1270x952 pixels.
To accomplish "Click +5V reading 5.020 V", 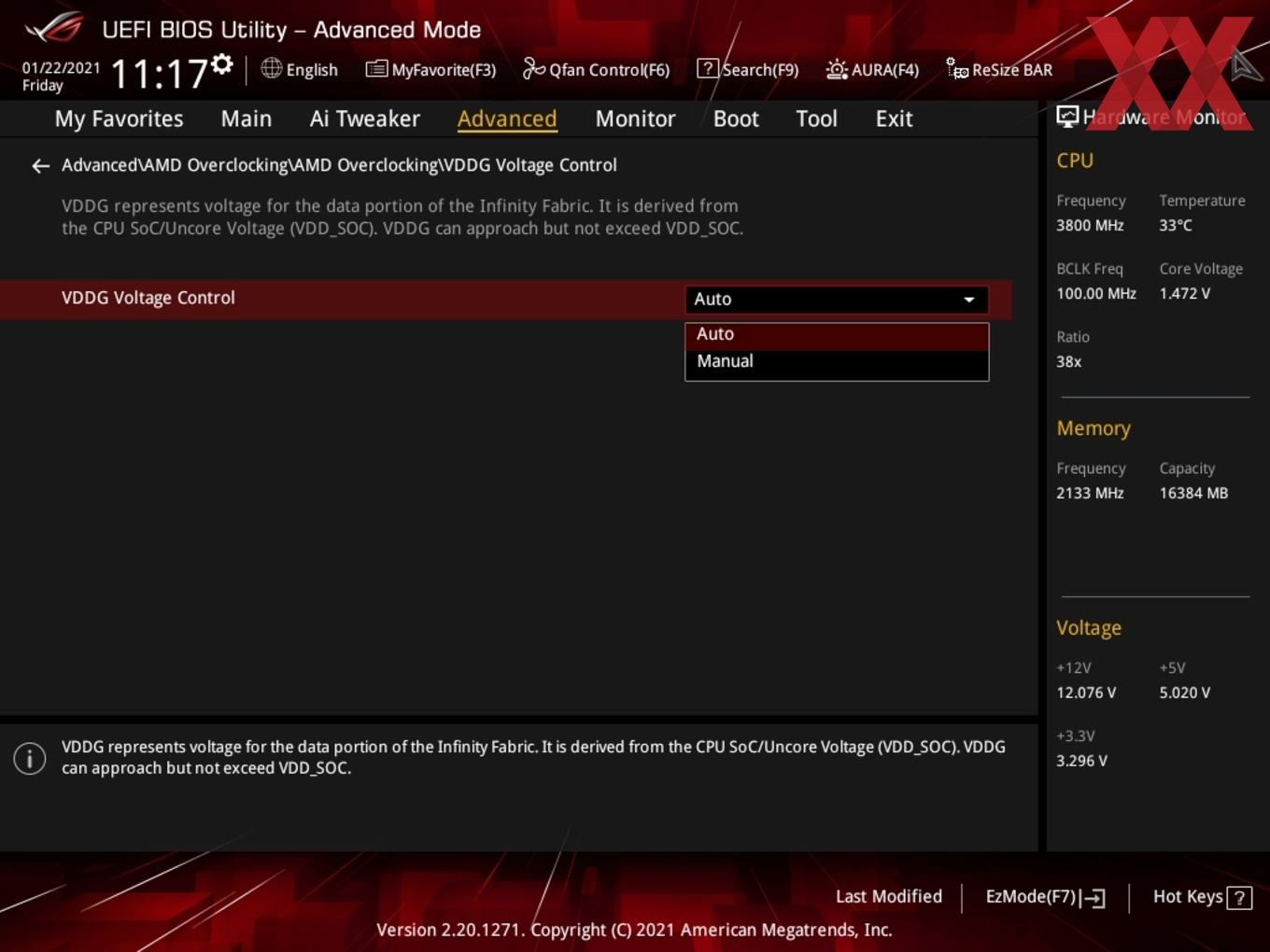I will pos(1185,693).
